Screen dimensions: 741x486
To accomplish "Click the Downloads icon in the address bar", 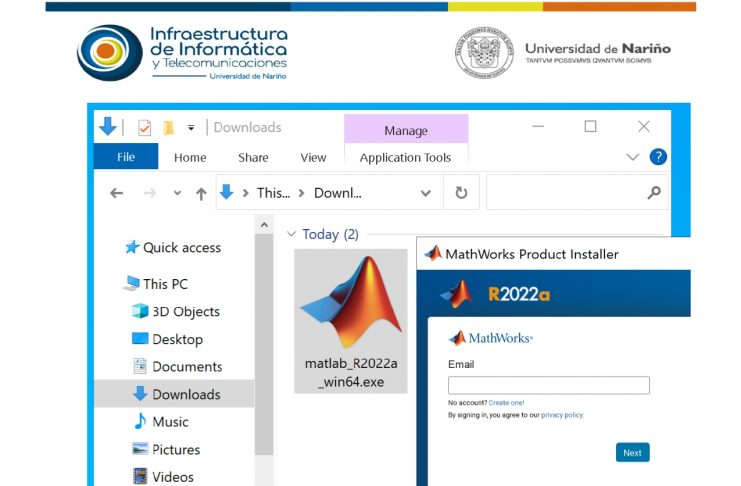I will tap(226, 192).
